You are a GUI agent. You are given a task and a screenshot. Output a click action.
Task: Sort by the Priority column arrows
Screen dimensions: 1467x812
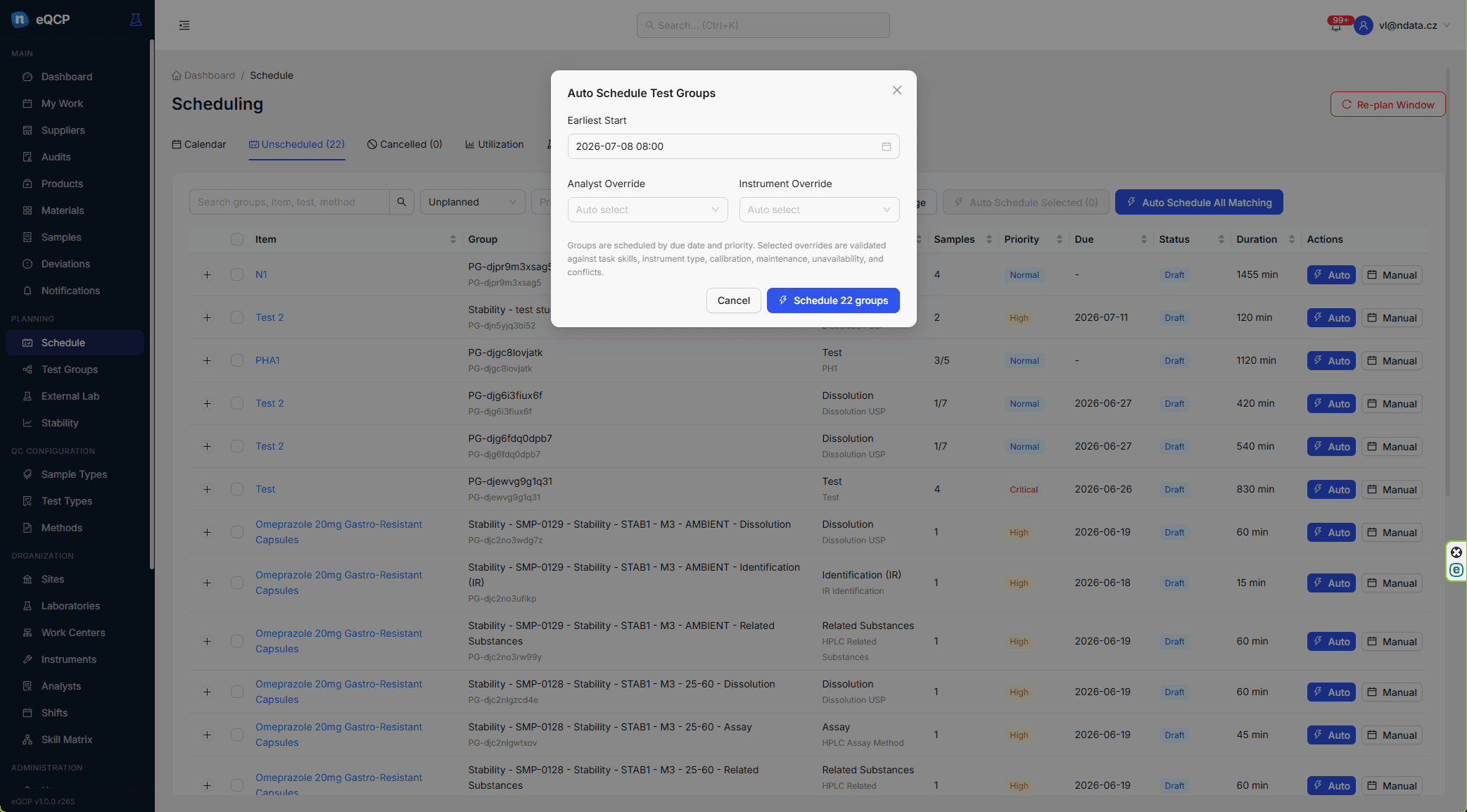click(x=1059, y=239)
